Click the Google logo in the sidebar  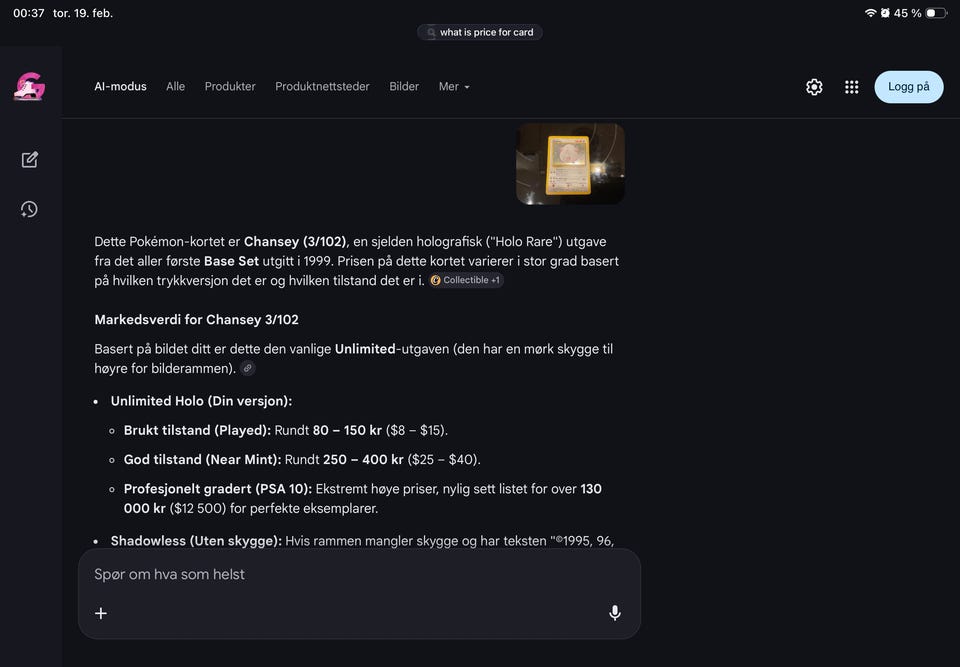click(29, 86)
